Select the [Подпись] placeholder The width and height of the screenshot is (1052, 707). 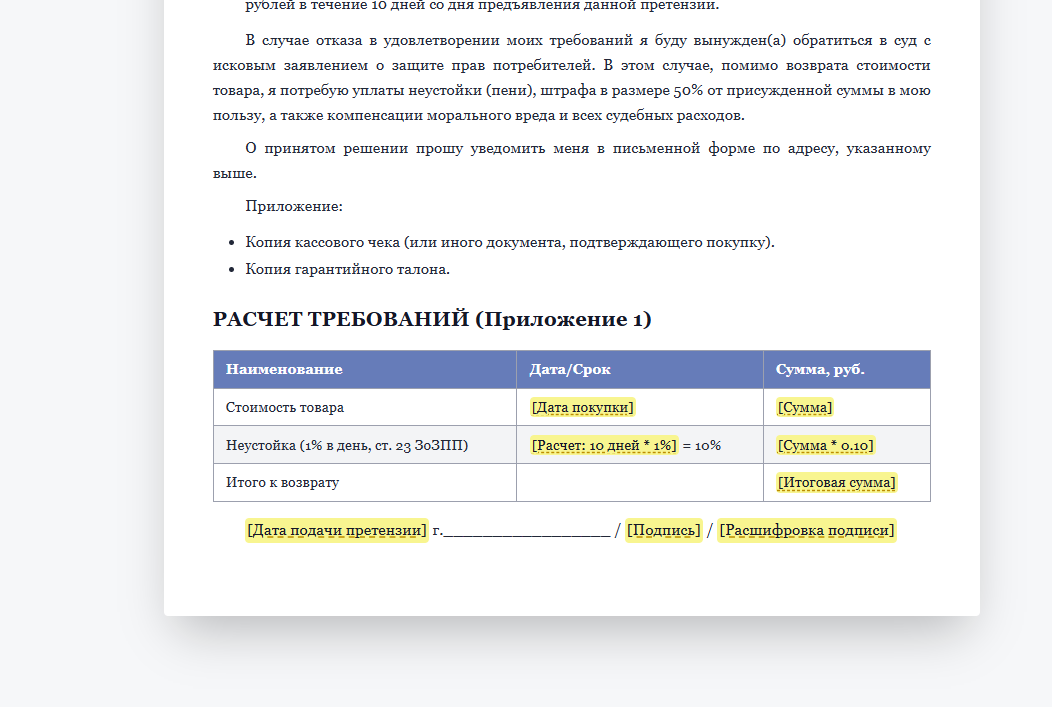click(x=664, y=530)
